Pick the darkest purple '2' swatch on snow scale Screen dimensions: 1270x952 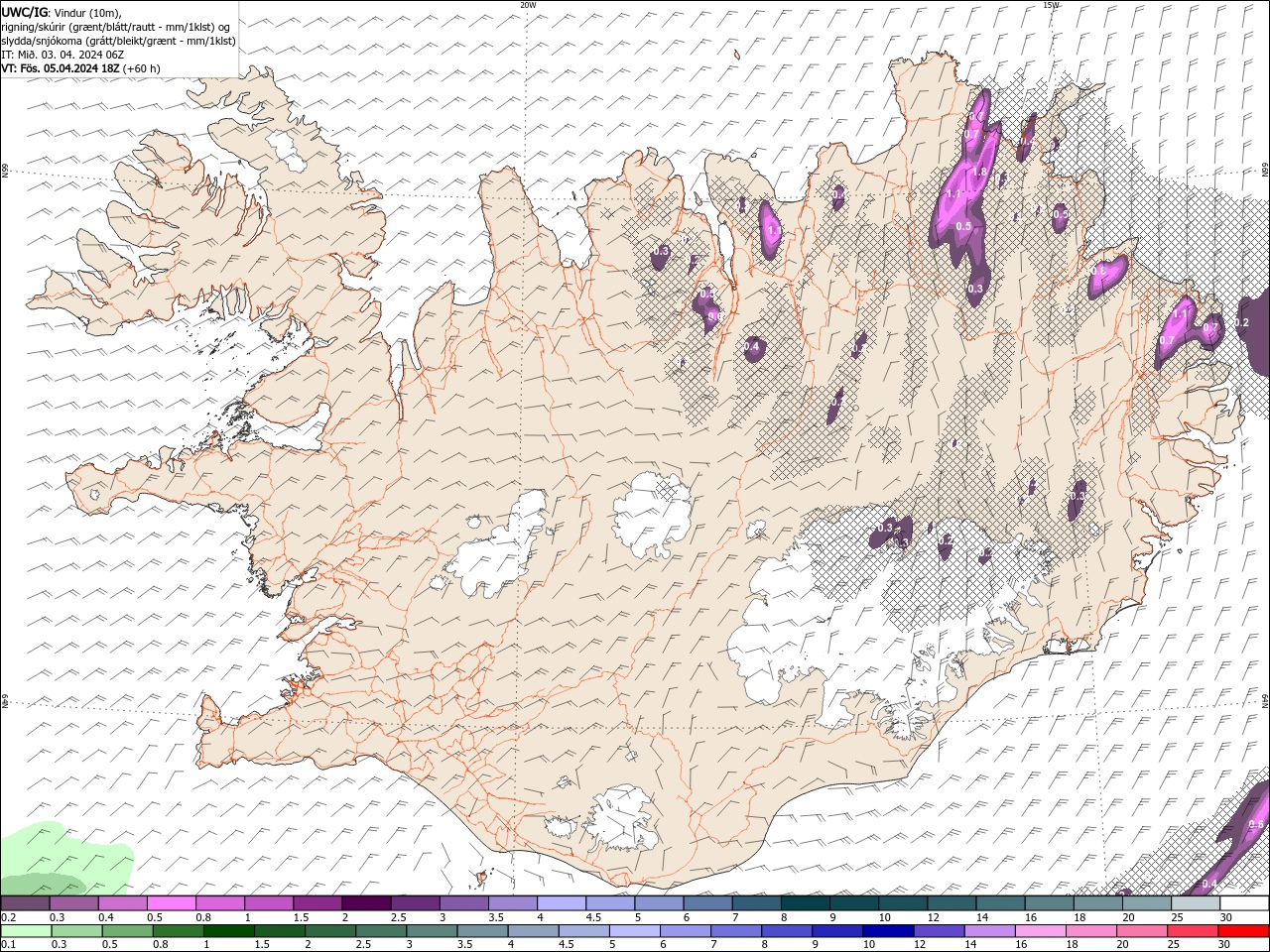click(x=366, y=903)
